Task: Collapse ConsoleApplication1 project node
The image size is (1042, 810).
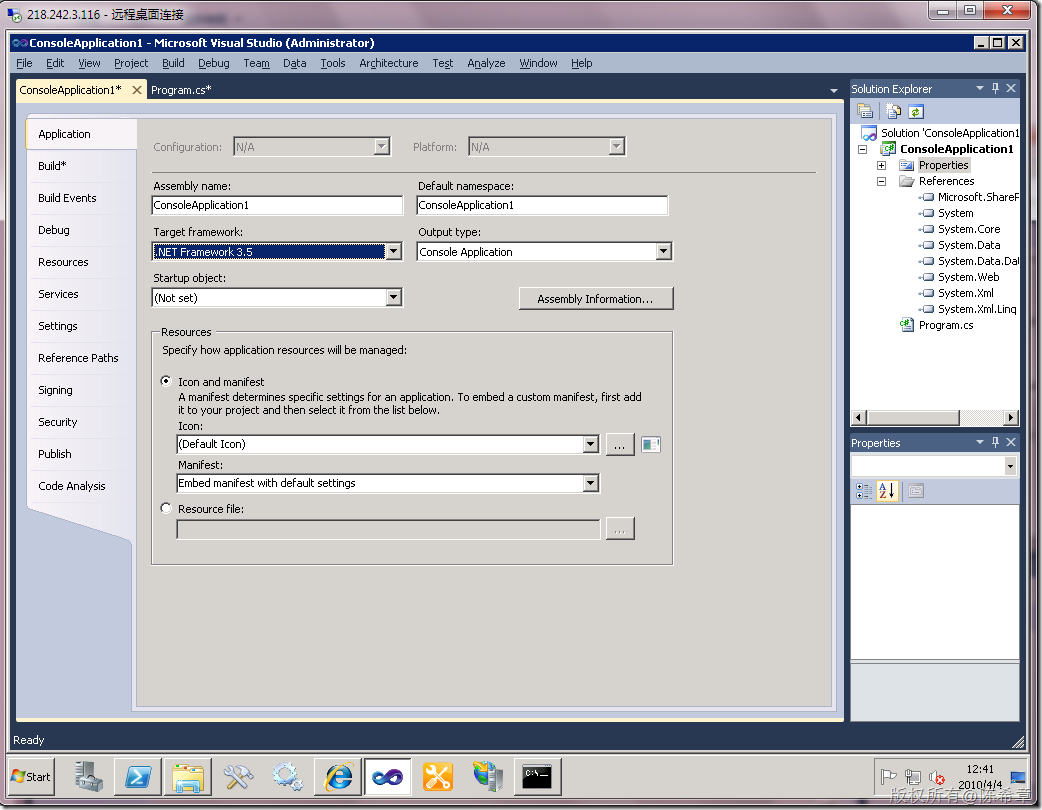Action: point(863,150)
